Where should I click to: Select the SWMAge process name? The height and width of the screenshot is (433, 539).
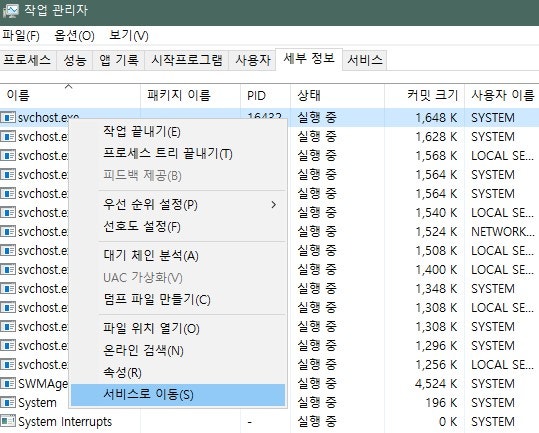pos(43,384)
